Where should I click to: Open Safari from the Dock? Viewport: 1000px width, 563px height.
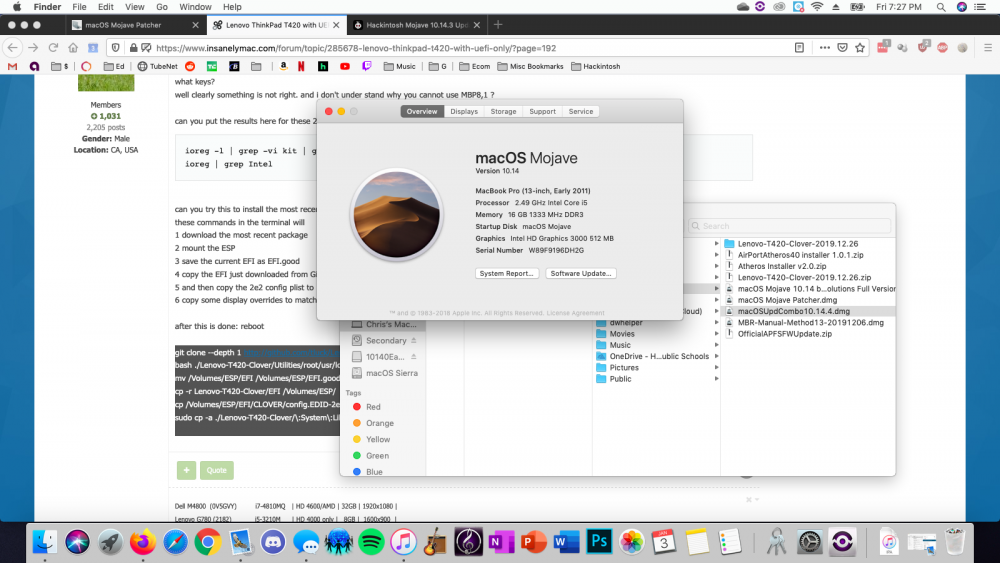click(175, 543)
